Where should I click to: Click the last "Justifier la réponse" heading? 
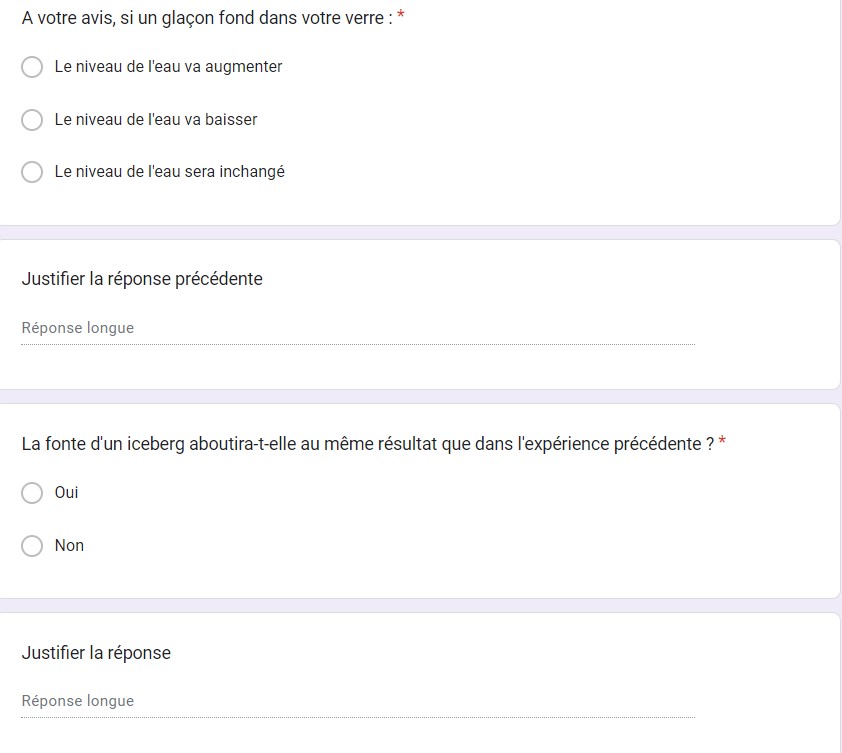(x=96, y=653)
